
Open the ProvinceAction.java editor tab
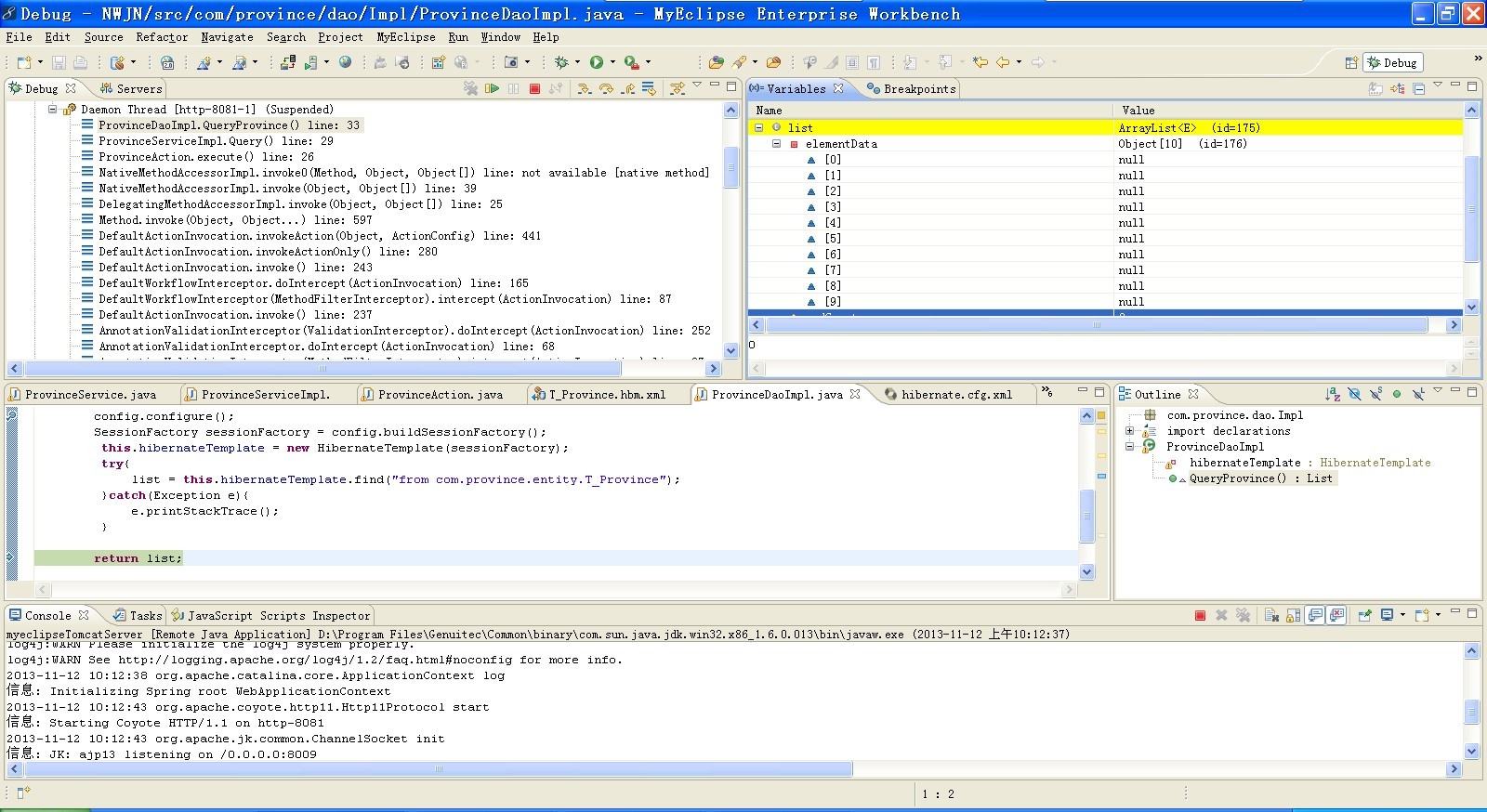coord(439,395)
